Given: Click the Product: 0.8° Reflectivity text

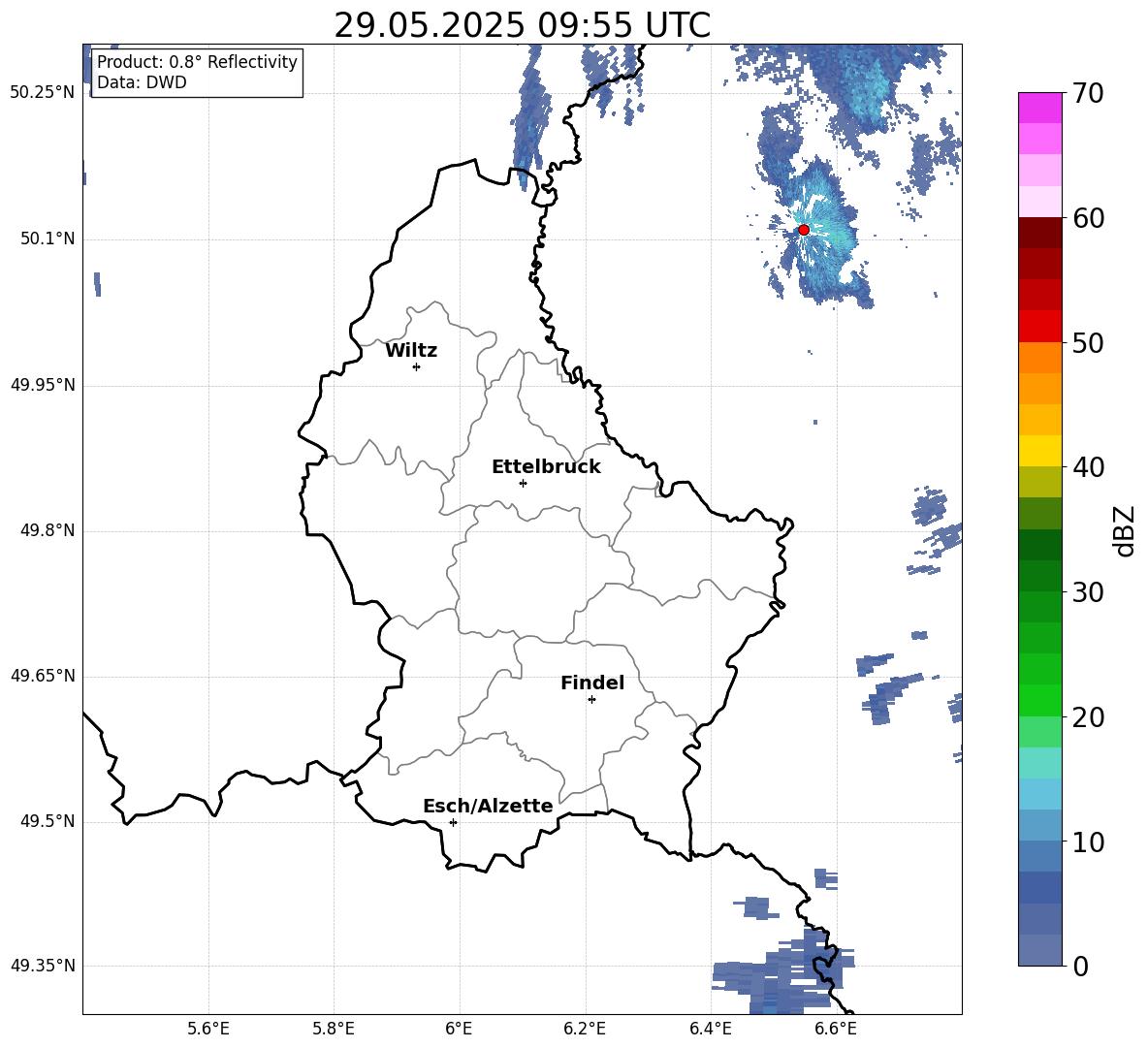Looking at the screenshot, I should click(x=197, y=62).
